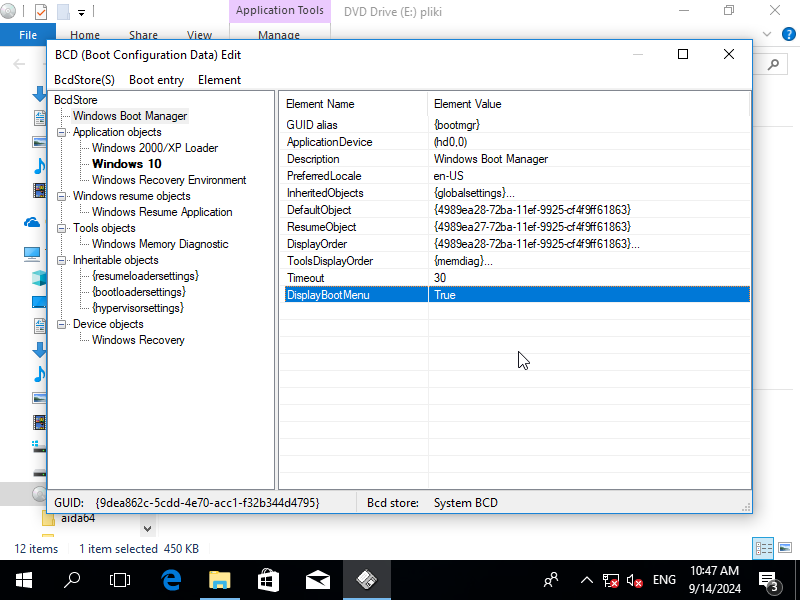
Task: Open the notification center icon
Action: [x=770, y=582]
